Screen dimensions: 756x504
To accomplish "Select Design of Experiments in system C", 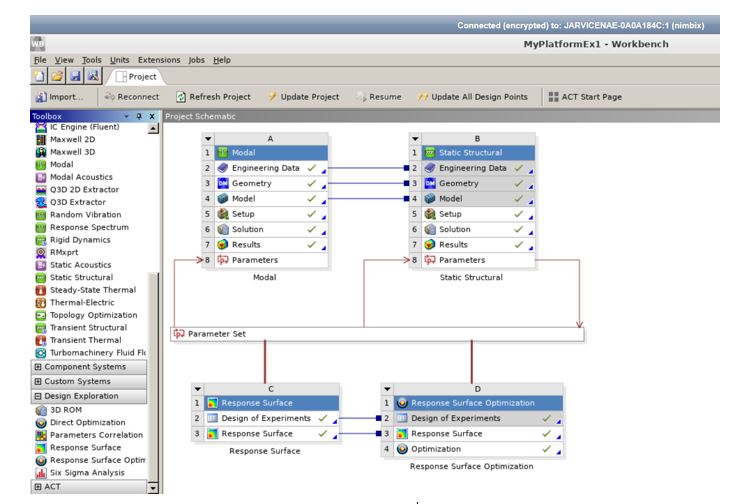I will (x=271, y=418).
